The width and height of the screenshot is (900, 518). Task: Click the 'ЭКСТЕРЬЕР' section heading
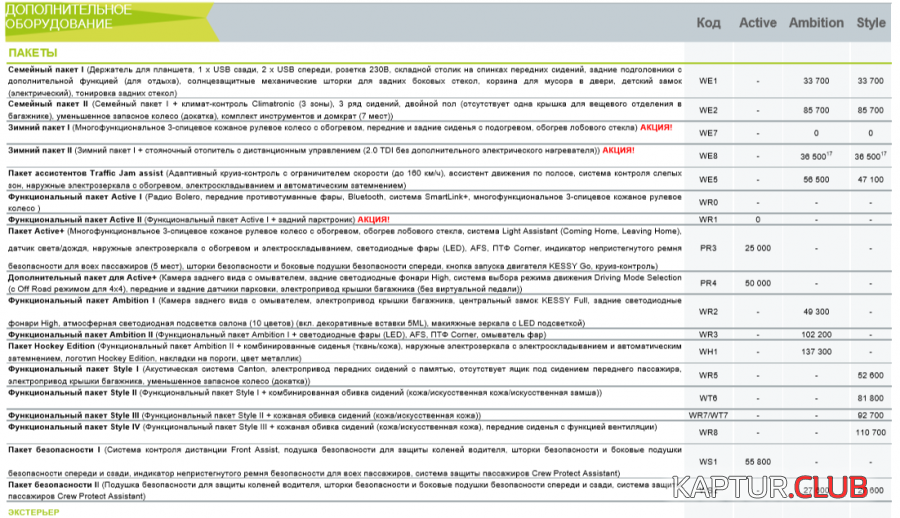[33, 512]
